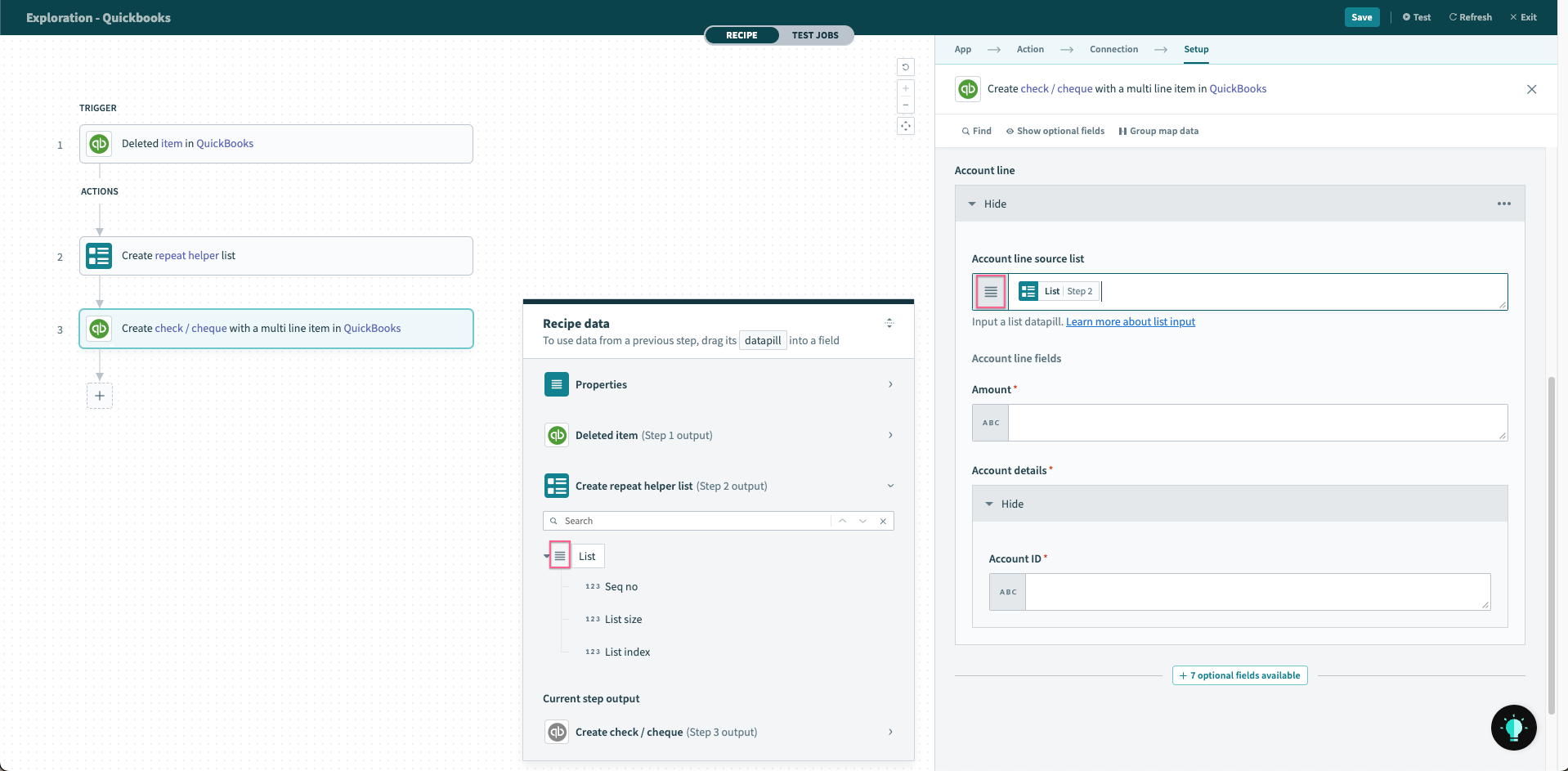Image resolution: width=1568 pixels, height=771 pixels.
Task: Open the Account line three-dots menu
Action: pyautogui.click(x=1503, y=204)
